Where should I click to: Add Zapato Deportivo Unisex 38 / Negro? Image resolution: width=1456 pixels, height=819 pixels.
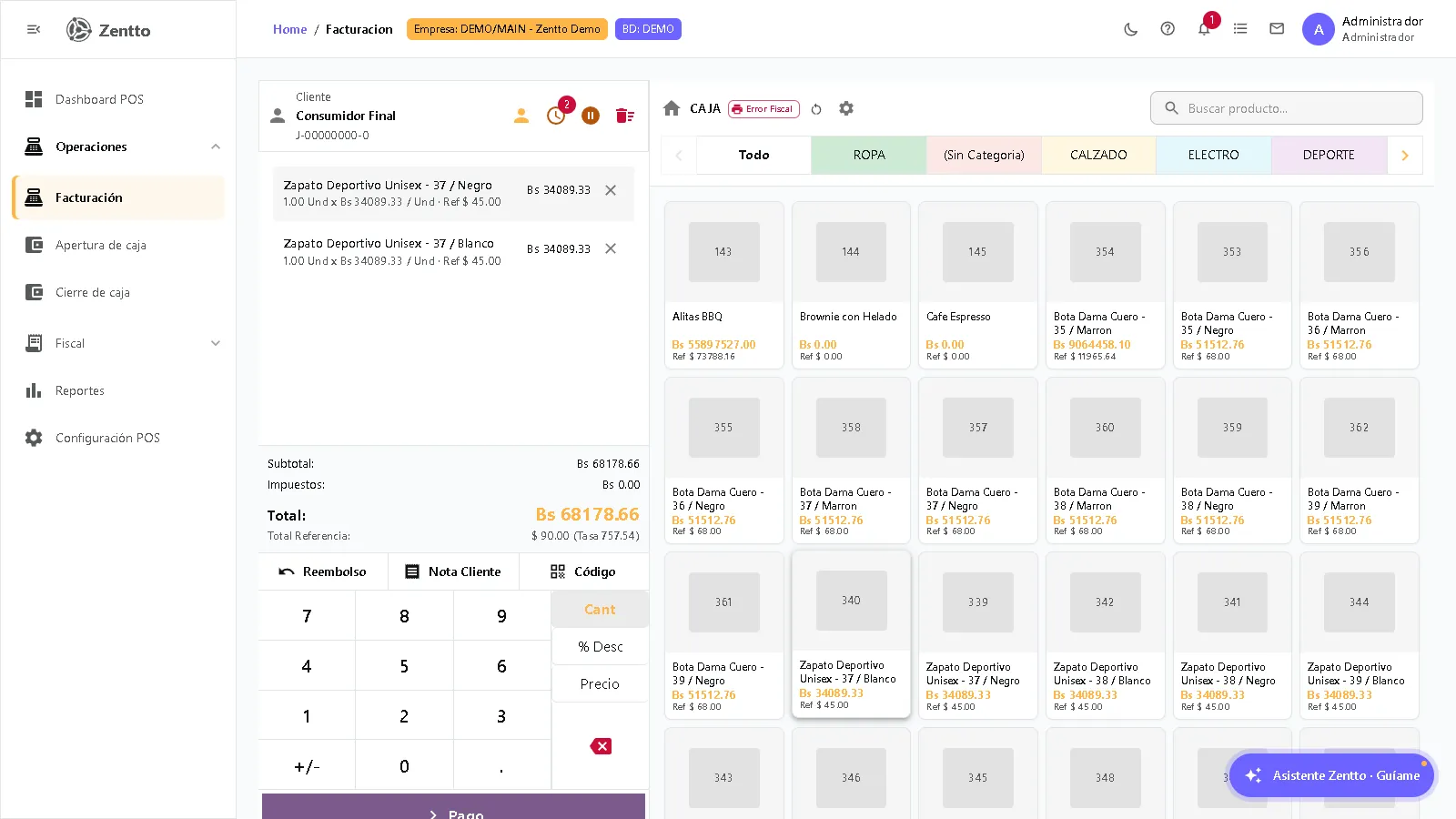pyautogui.click(x=1232, y=635)
